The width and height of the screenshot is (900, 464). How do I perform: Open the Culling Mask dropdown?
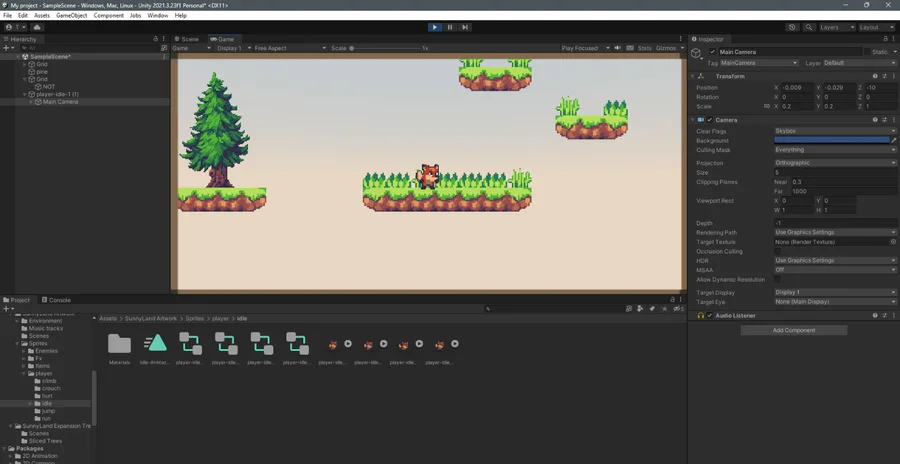tap(835, 150)
